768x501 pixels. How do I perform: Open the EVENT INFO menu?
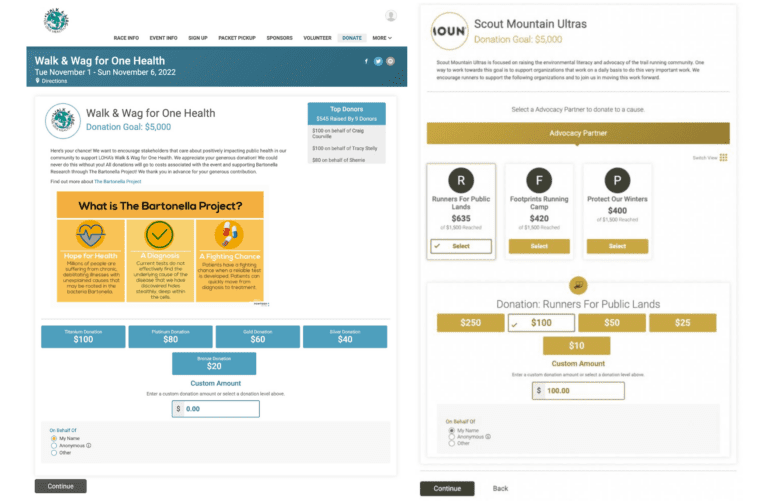164,38
